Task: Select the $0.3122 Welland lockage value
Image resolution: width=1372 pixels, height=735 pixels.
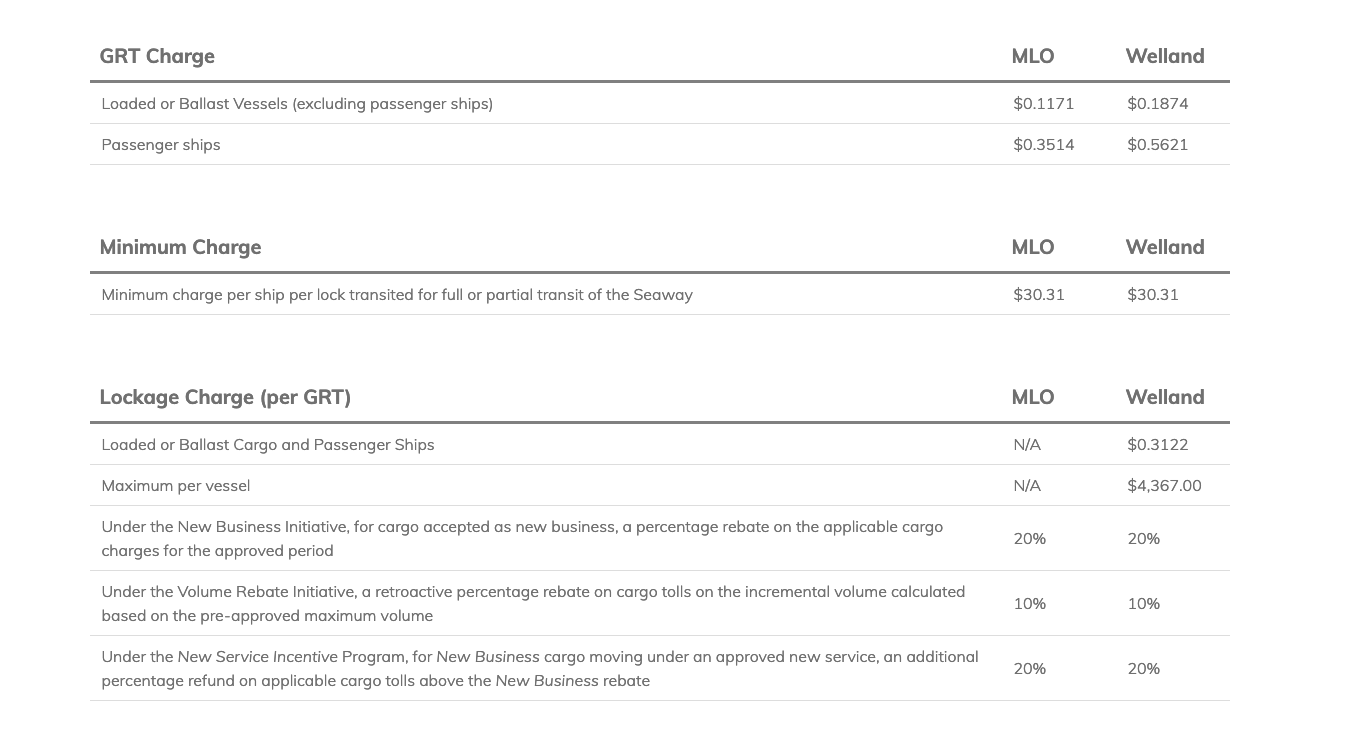Action: tap(1158, 445)
